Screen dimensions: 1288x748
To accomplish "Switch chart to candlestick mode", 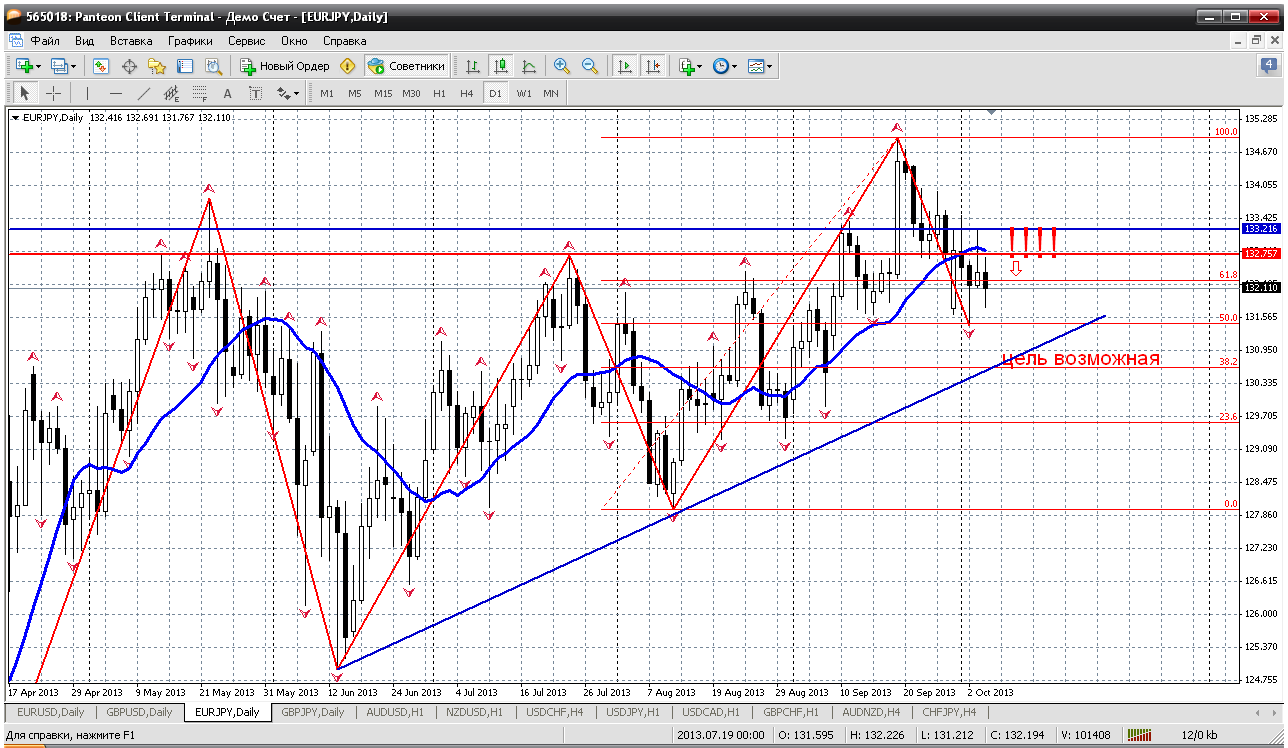I will [x=501, y=66].
